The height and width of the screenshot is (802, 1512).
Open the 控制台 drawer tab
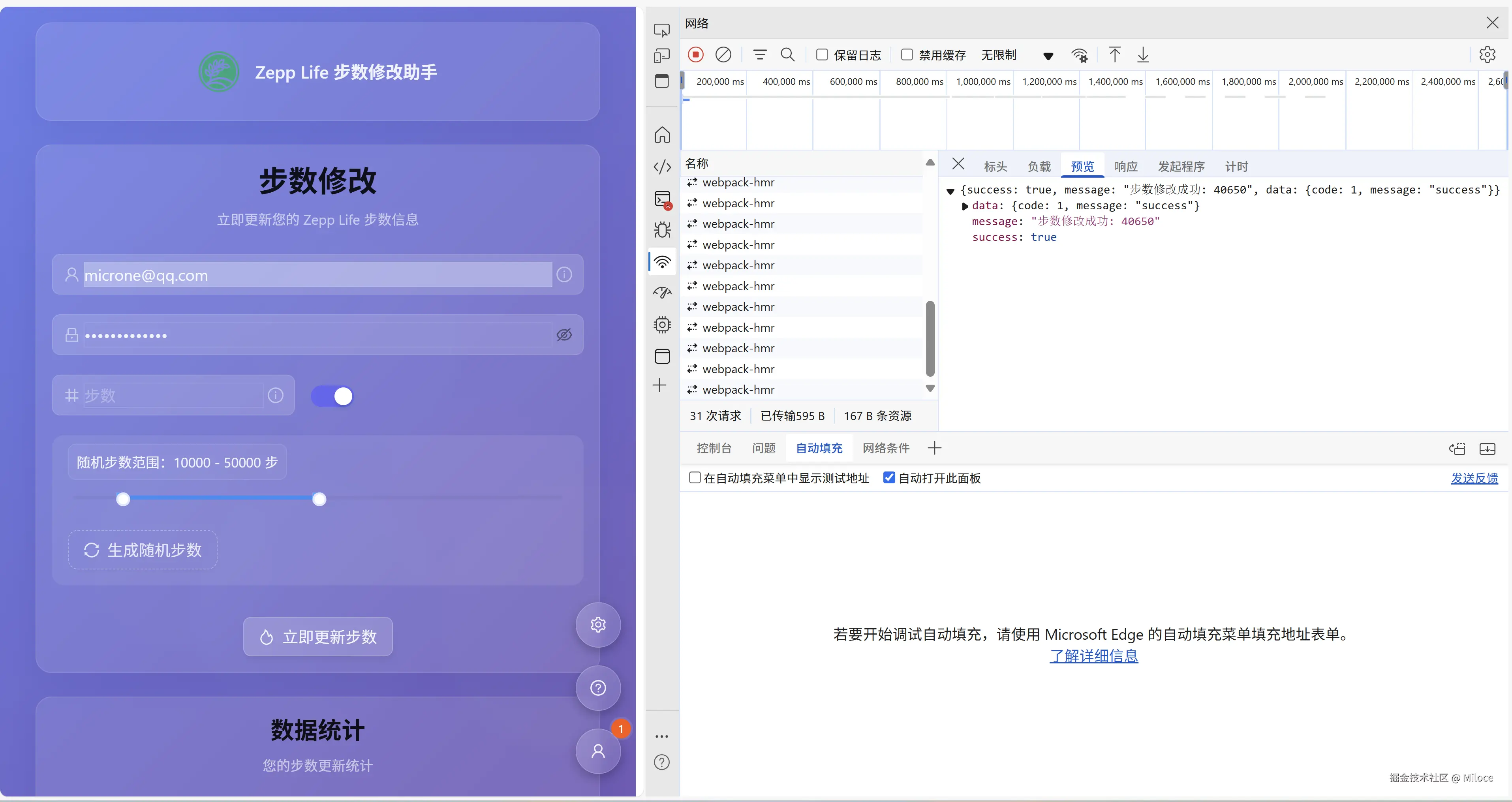(714, 449)
